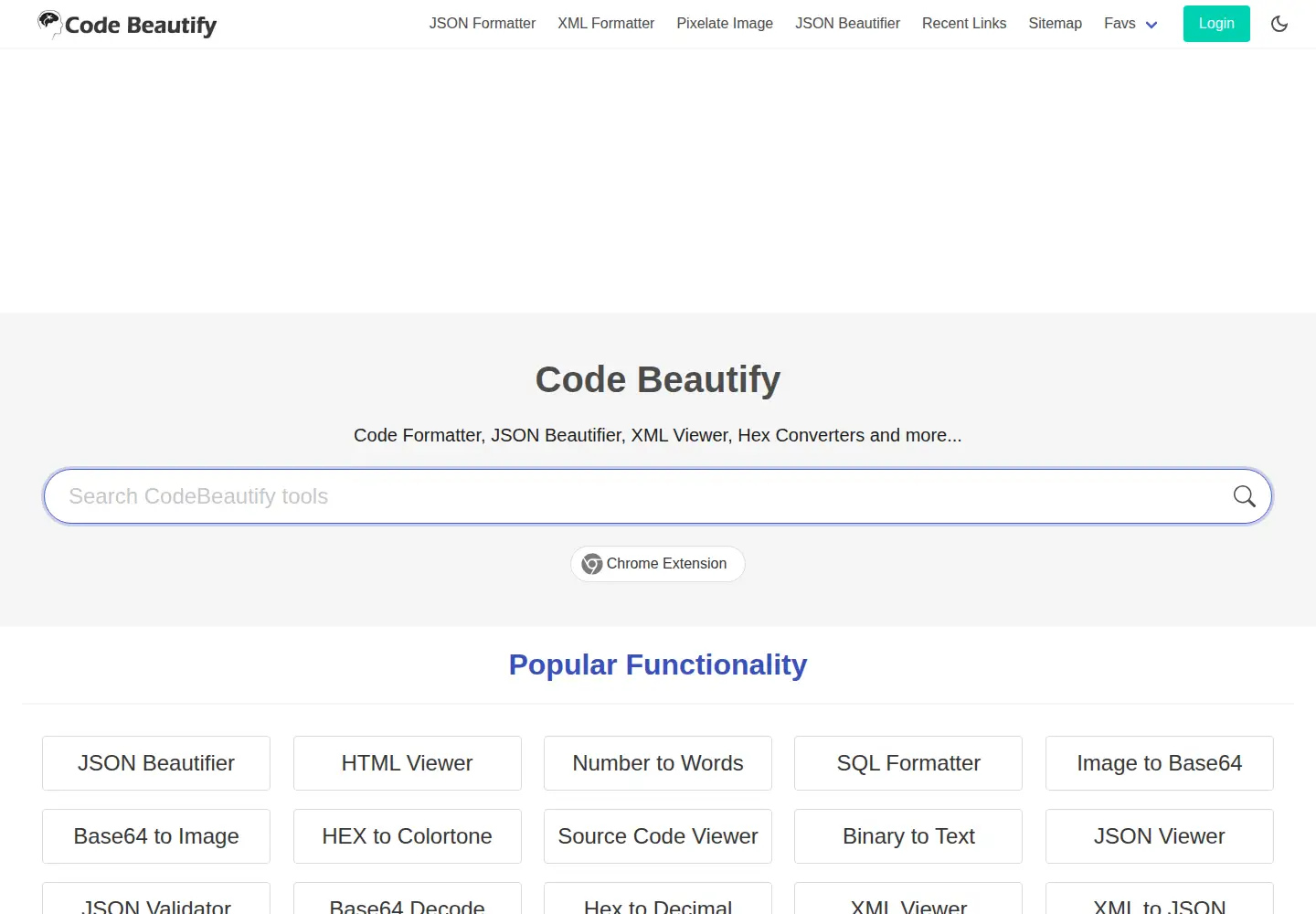Open the Base64 to Image tool
1316x914 pixels.
coord(156,836)
